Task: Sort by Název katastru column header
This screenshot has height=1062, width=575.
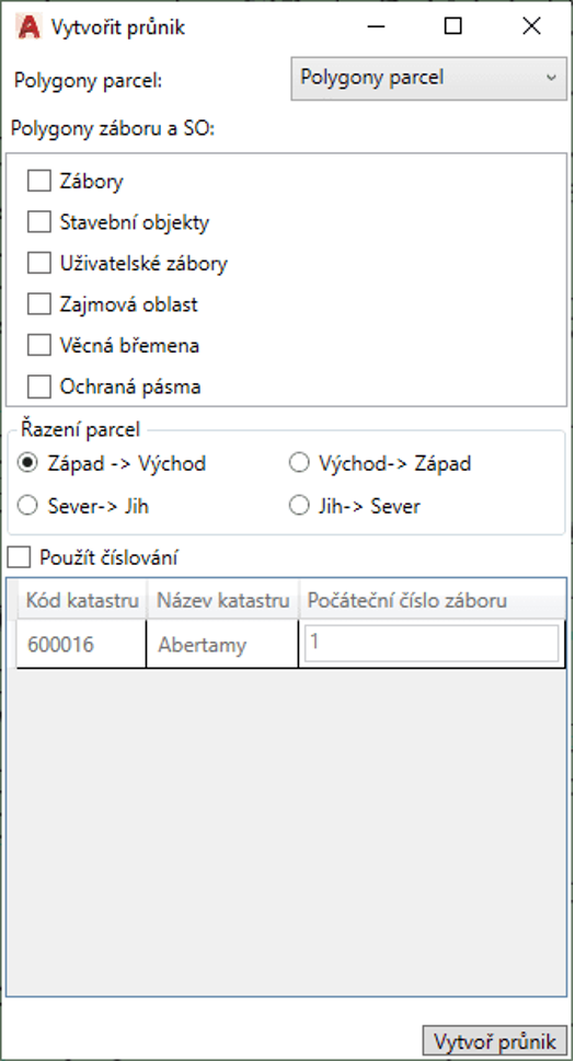Action: (x=223, y=600)
